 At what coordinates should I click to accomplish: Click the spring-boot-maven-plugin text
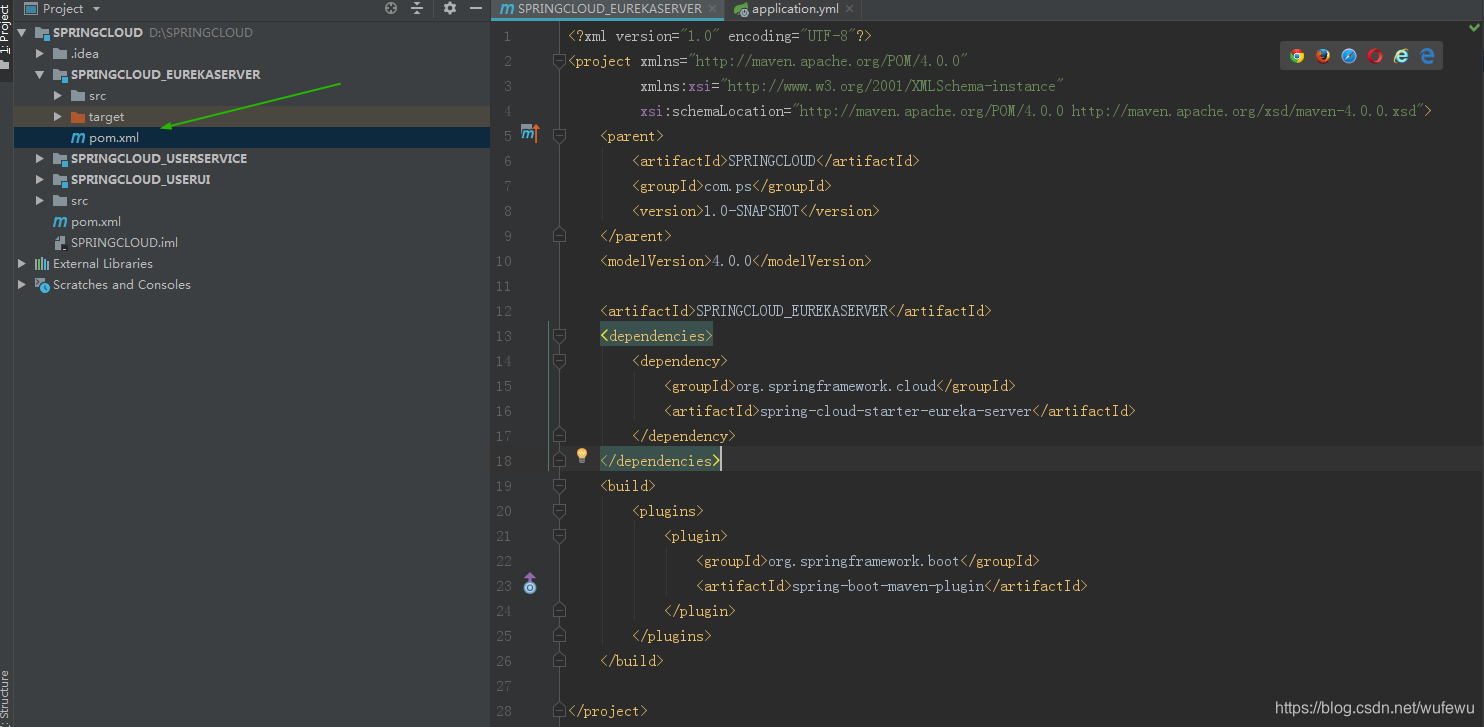coord(888,586)
